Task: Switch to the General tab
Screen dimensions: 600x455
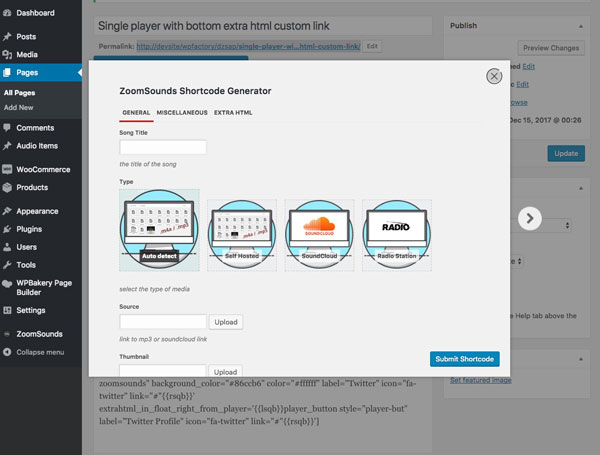Action: [x=136, y=113]
